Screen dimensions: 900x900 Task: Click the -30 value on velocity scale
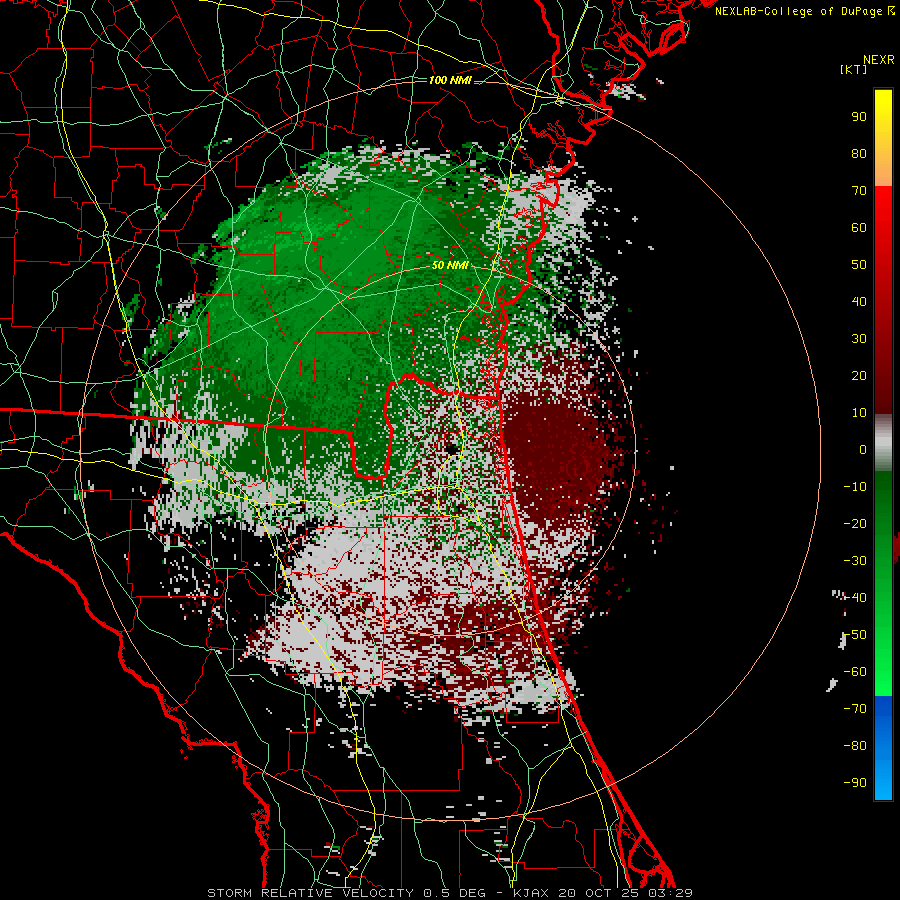(x=855, y=561)
